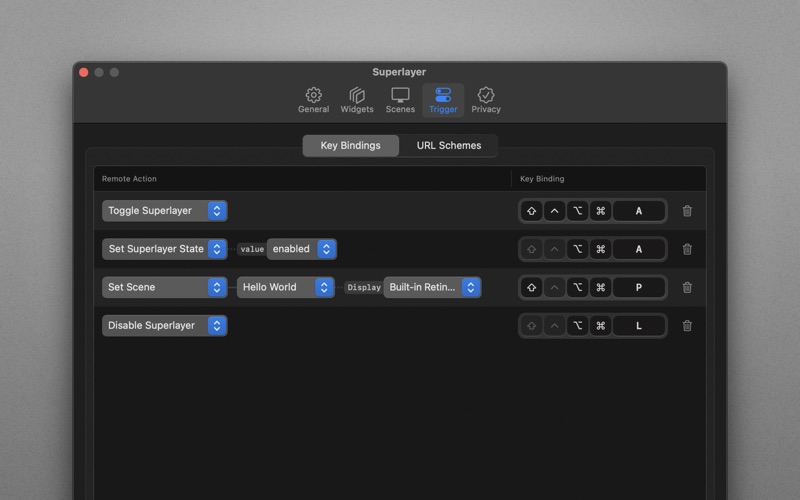Viewport: 800px width, 500px height.
Task: Open the Toggle Superlayer action dropdown
Action: (165, 211)
